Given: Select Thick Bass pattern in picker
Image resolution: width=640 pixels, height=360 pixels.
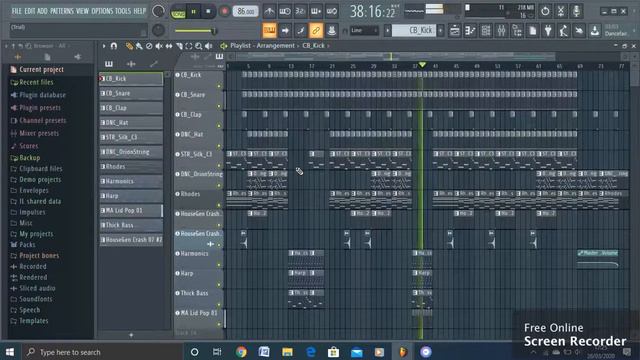Looking at the screenshot, I should coord(131,225).
